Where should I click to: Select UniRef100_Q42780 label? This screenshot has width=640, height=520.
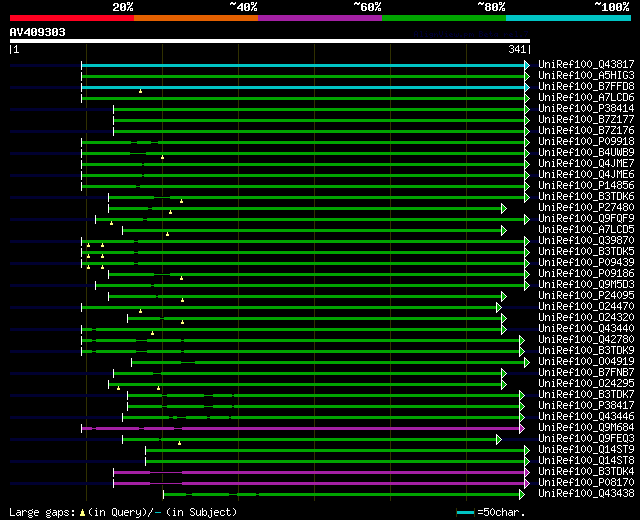(586, 340)
